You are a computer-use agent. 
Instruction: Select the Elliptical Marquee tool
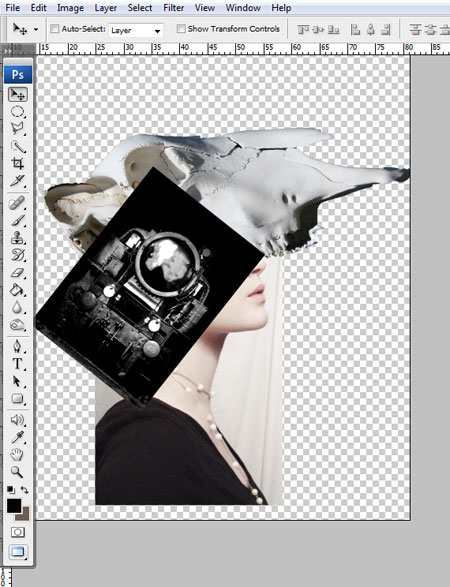(x=18, y=112)
